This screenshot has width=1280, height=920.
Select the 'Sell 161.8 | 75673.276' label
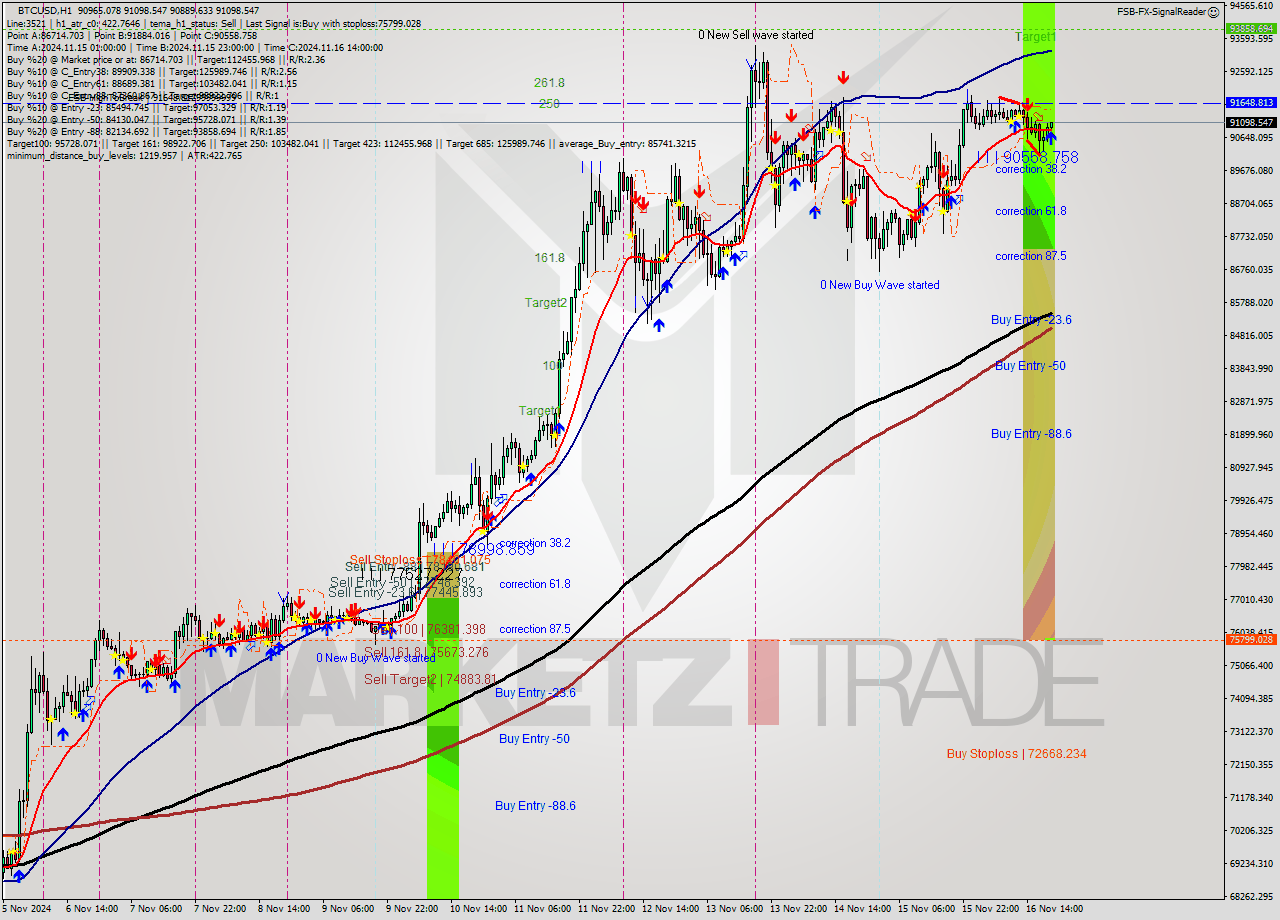click(426, 652)
